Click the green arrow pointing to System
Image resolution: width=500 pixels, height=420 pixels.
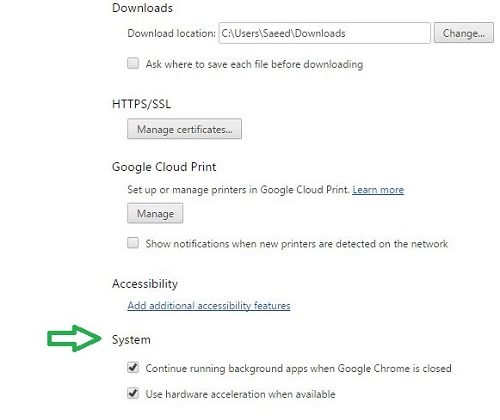tap(74, 338)
